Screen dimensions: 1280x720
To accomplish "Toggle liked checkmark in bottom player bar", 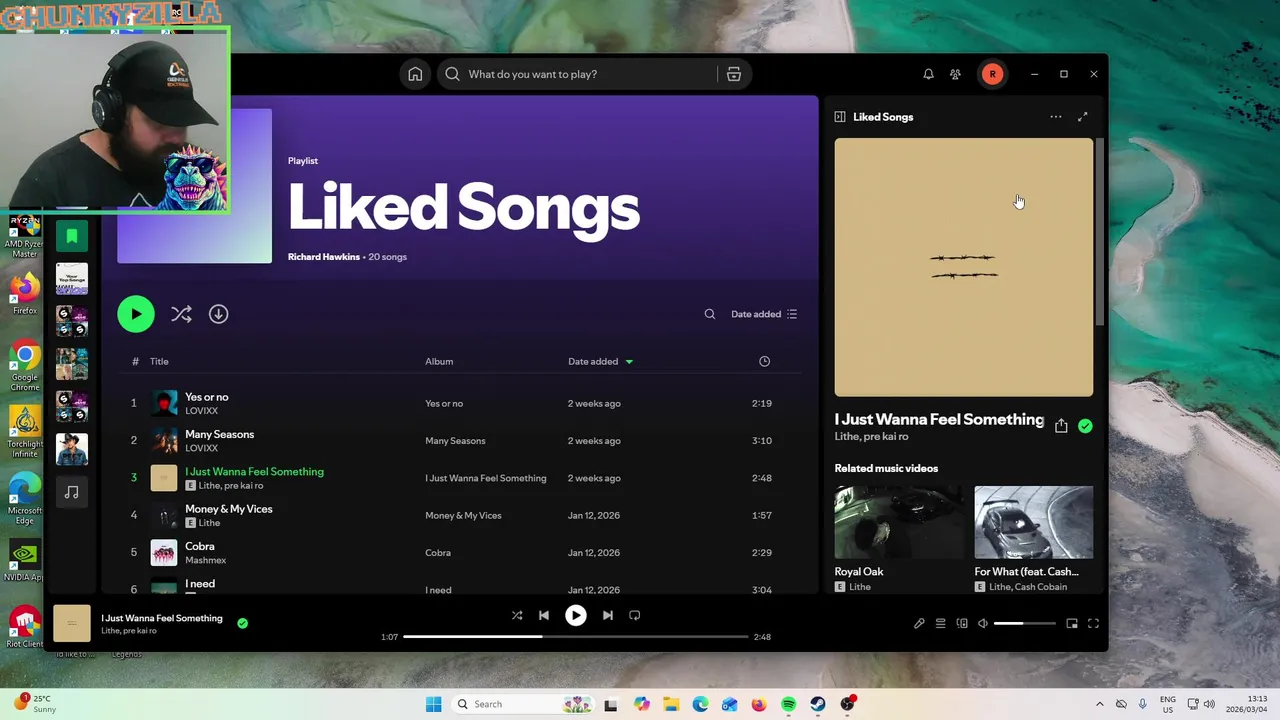I will [242, 623].
